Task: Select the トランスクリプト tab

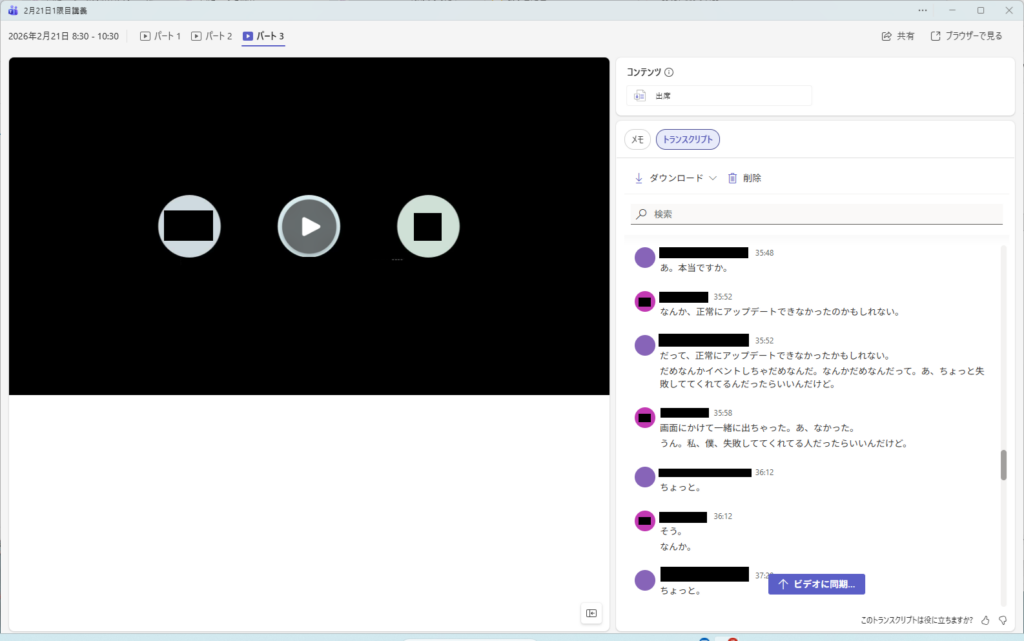Action: click(688, 140)
